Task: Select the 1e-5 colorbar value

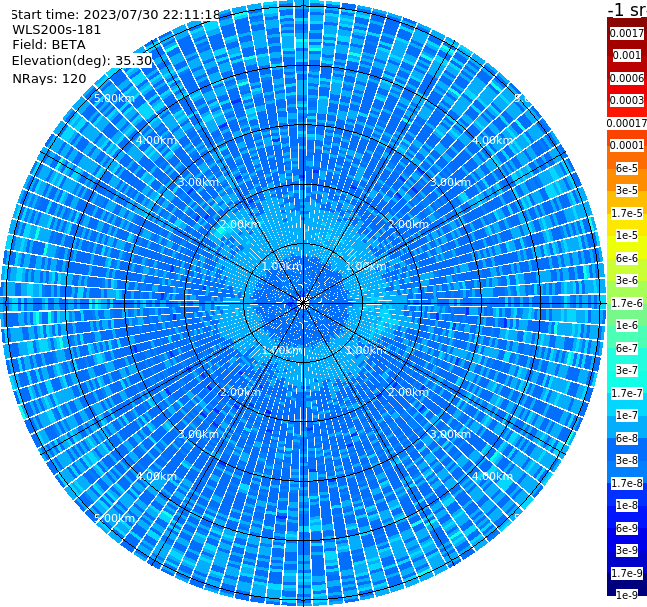Action: click(x=627, y=235)
